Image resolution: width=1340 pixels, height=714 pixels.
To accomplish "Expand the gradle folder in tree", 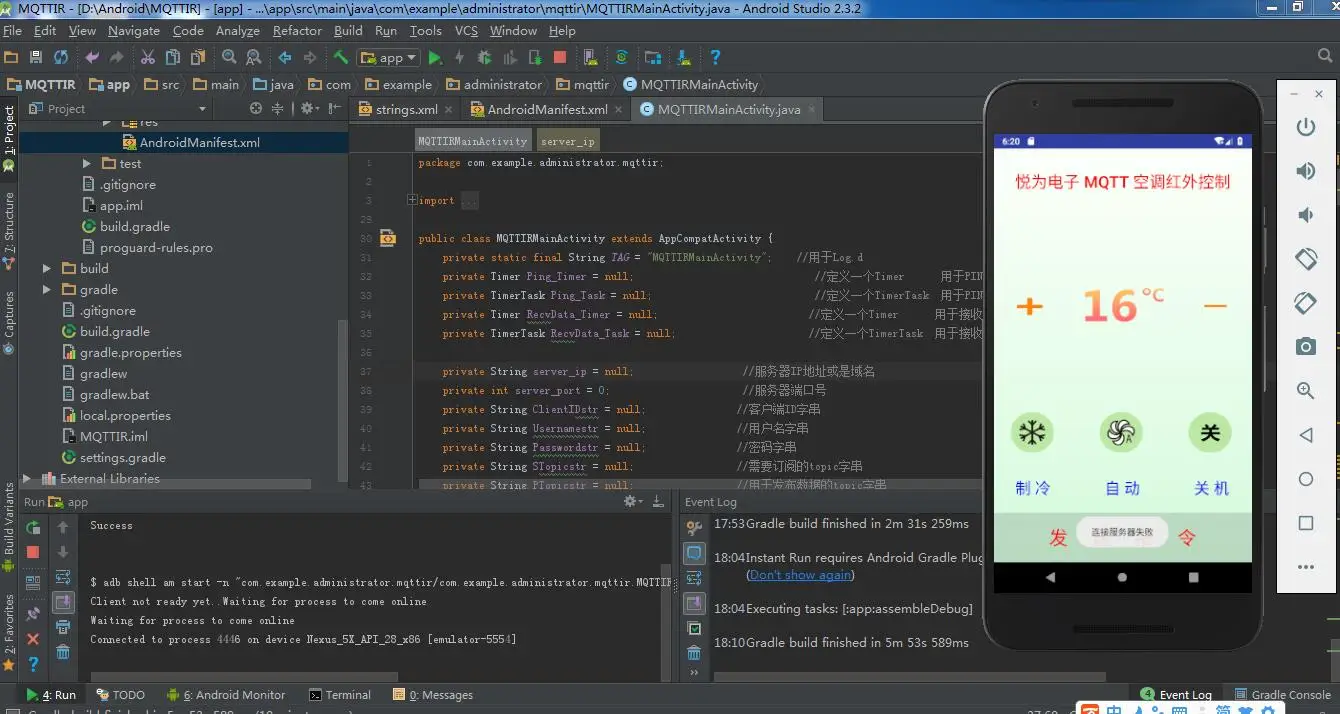I will pyautogui.click(x=46, y=289).
